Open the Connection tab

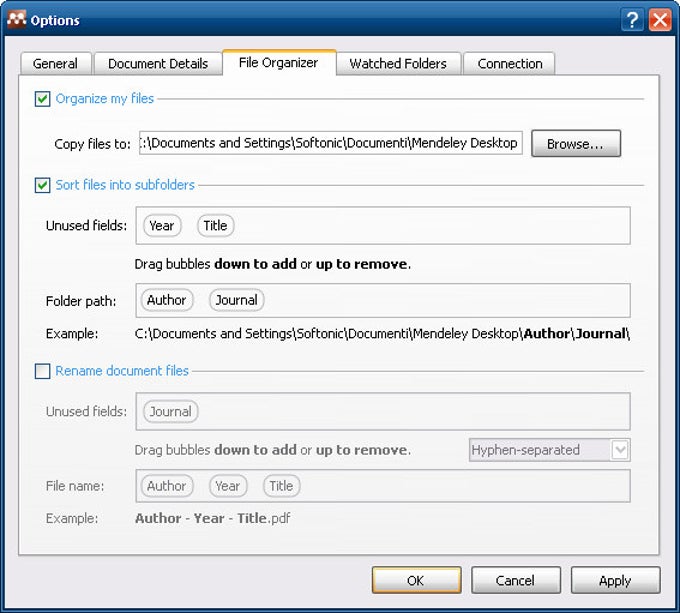click(x=510, y=63)
